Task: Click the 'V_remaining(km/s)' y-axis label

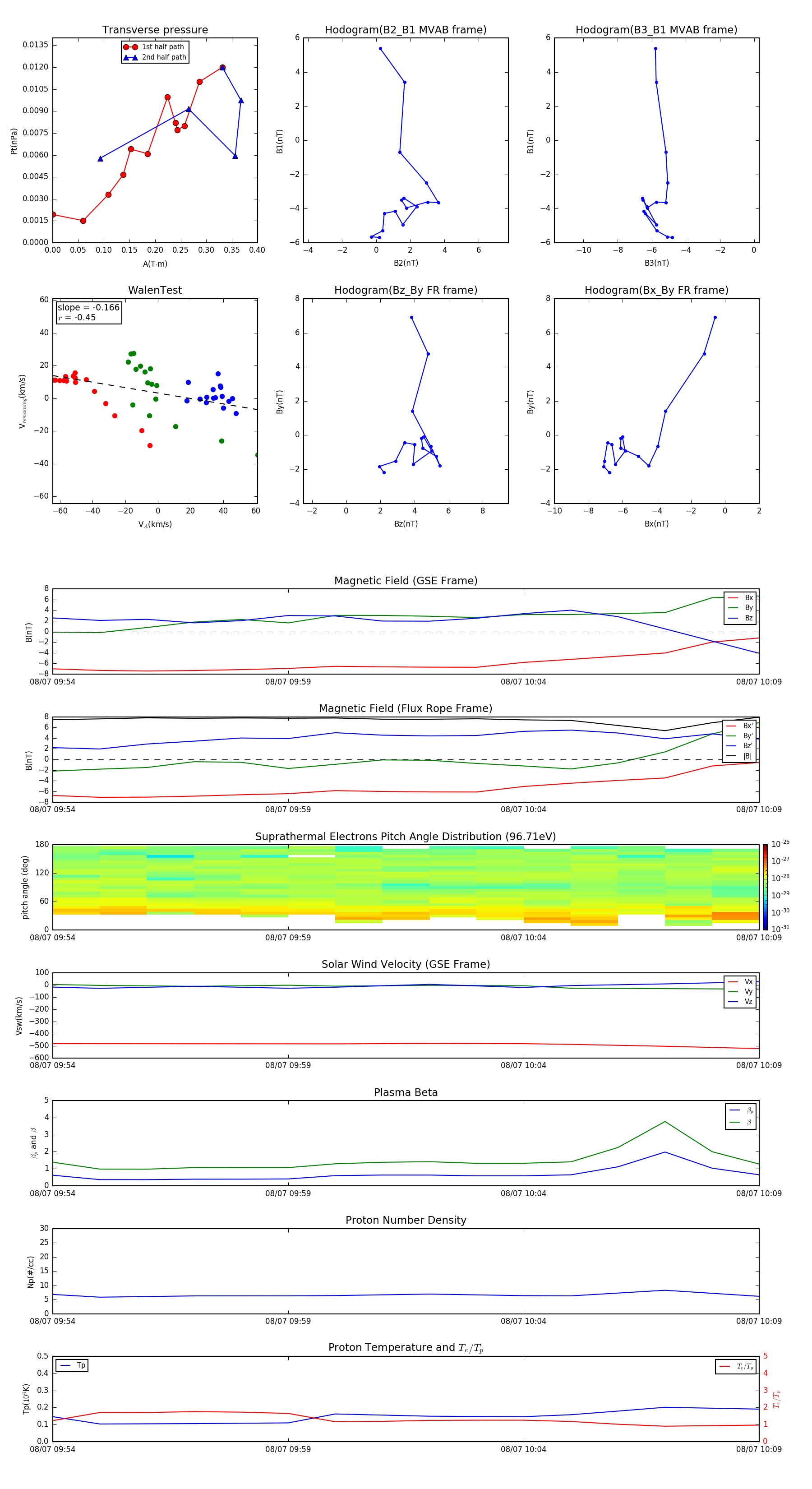Action: (22, 401)
